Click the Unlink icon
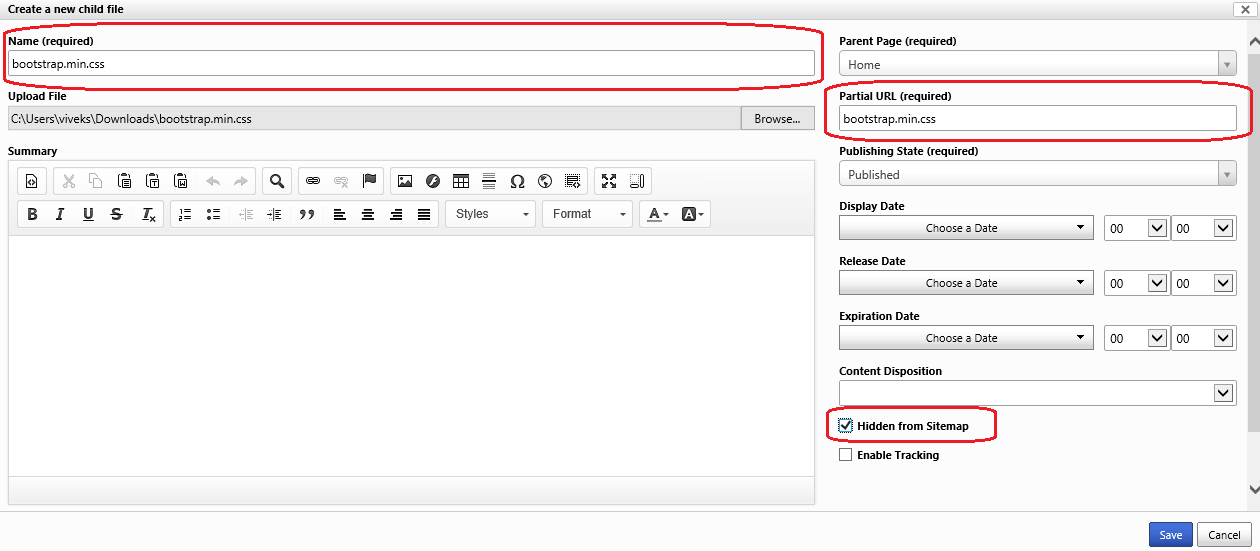The height and width of the screenshot is (551, 1260). pos(341,181)
